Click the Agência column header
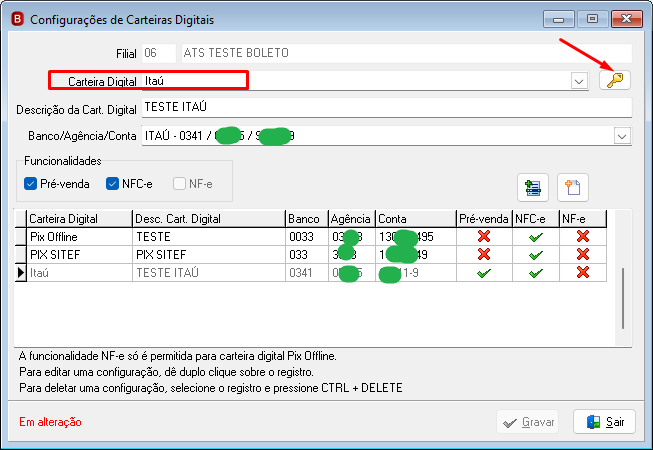 tap(352, 219)
